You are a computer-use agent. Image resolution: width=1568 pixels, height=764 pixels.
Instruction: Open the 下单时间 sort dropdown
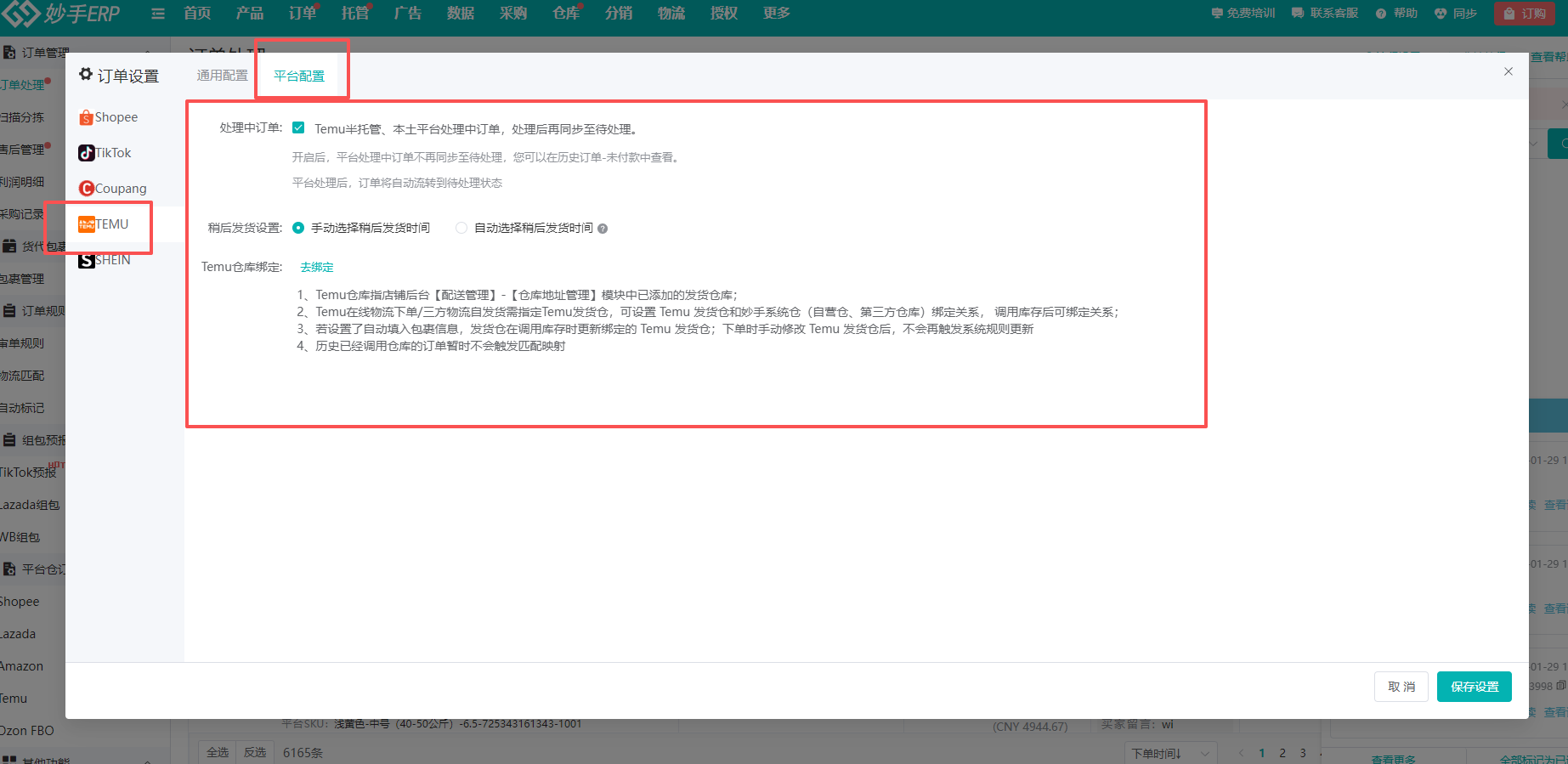1171,753
